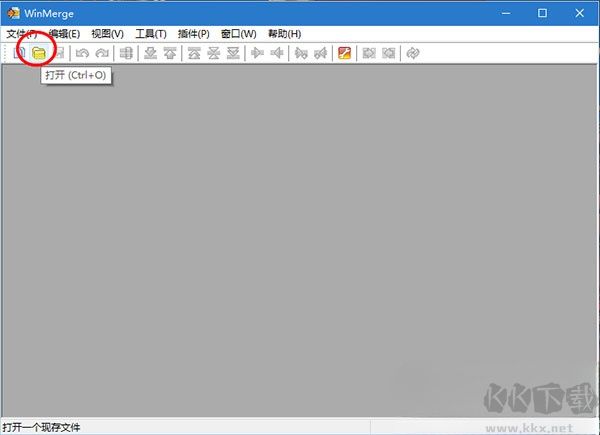Go to Next Difference icon
The height and width of the screenshot is (435, 600).
pos(150,53)
